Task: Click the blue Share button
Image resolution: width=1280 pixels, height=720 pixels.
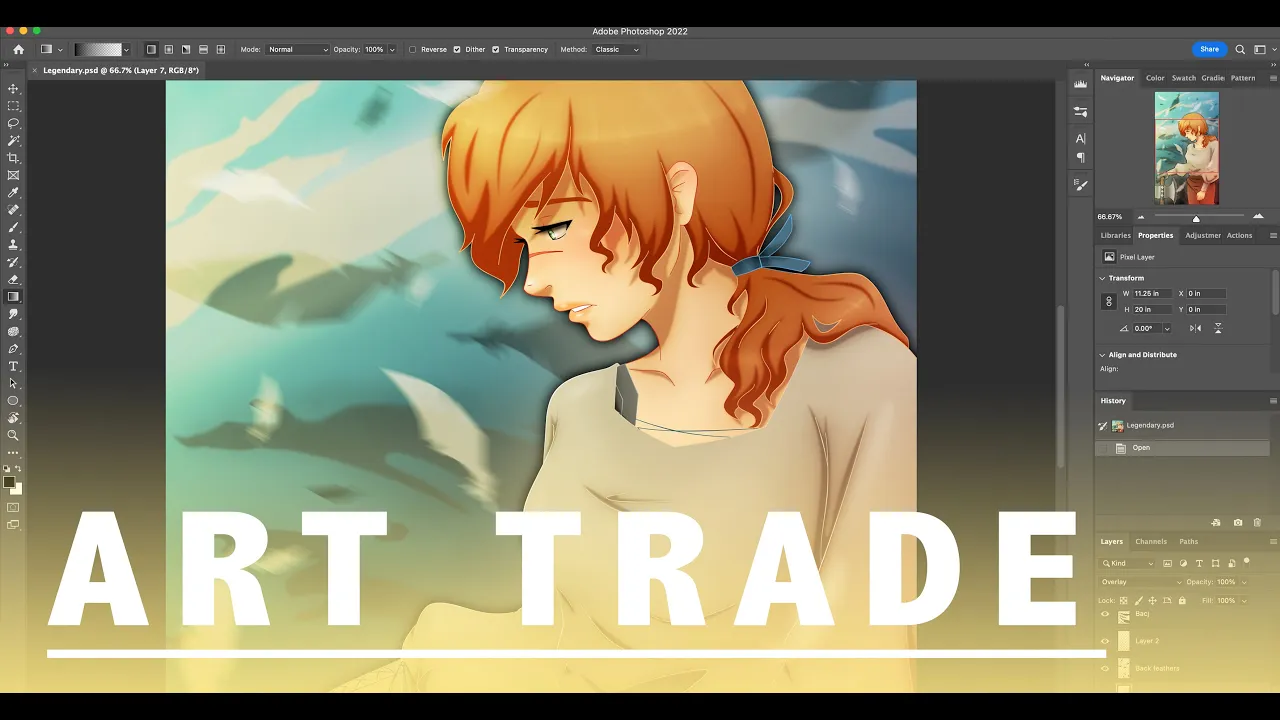Action: pos(1209,49)
